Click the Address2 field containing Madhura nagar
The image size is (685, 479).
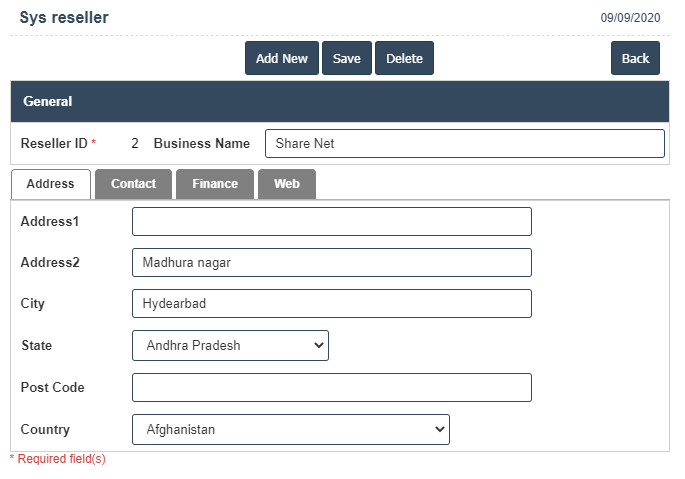(x=331, y=263)
